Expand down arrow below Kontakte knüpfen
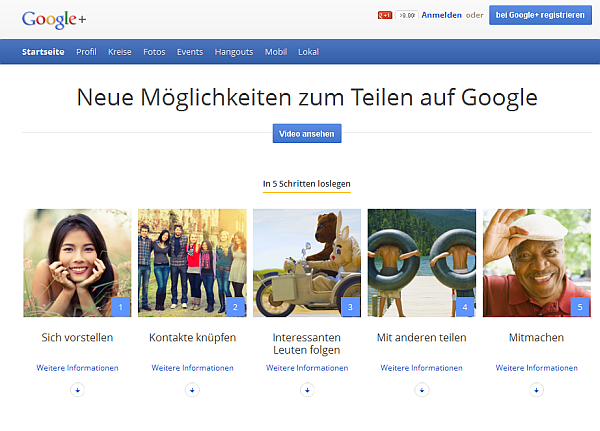This screenshot has width=600, height=431. click(192, 390)
